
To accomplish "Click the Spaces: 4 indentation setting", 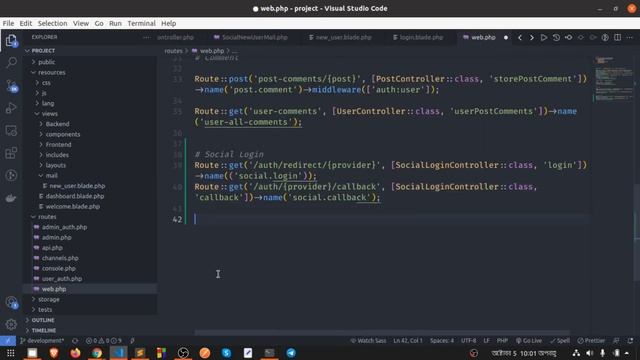I will coord(442,340).
